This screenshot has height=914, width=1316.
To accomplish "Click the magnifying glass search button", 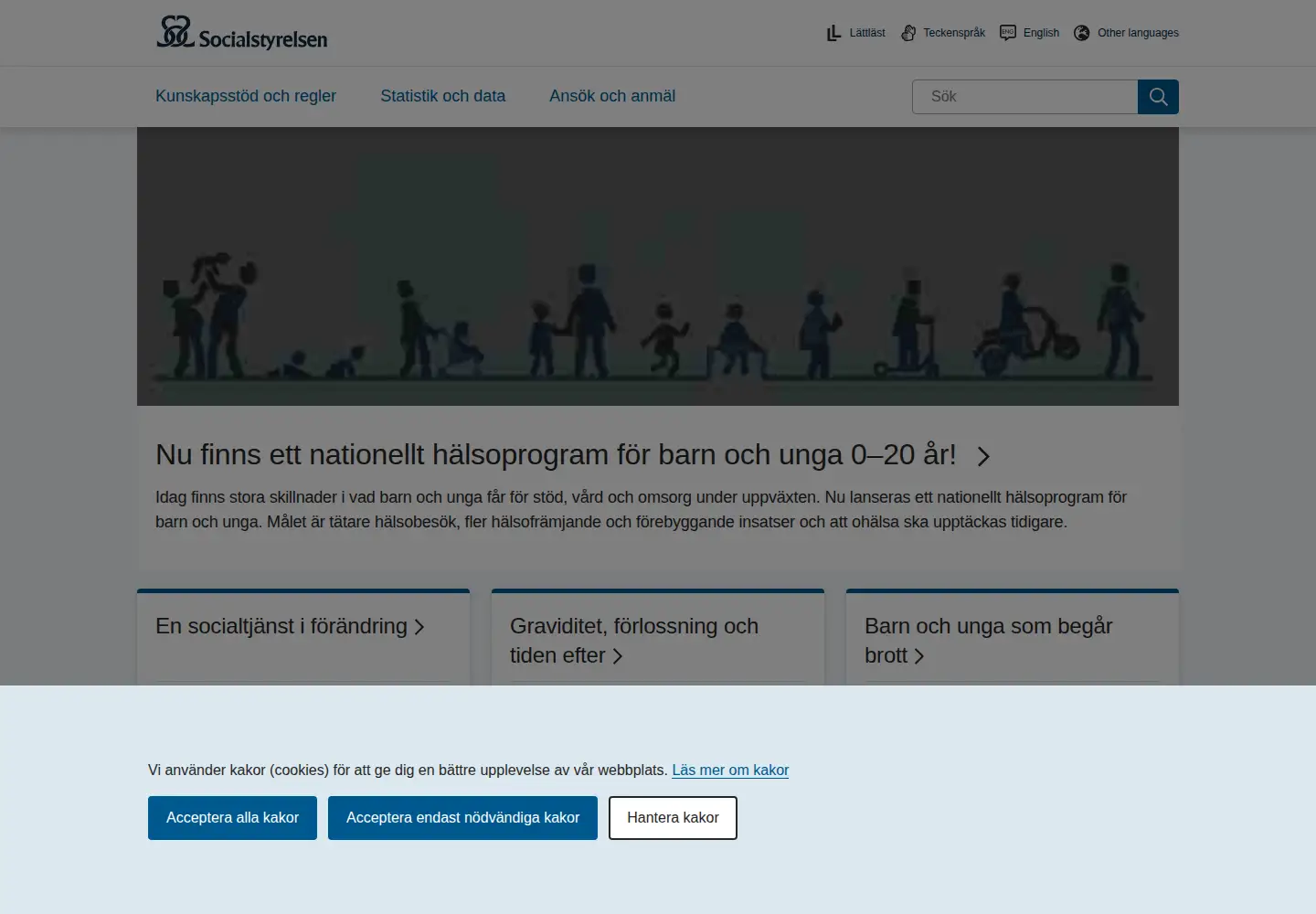I will point(1158,97).
